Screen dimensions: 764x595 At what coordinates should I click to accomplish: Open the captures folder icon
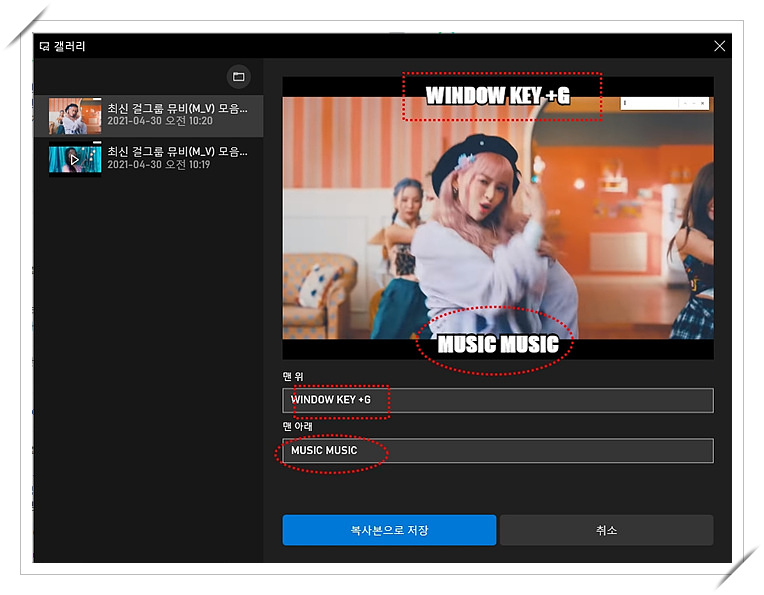click(x=238, y=77)
